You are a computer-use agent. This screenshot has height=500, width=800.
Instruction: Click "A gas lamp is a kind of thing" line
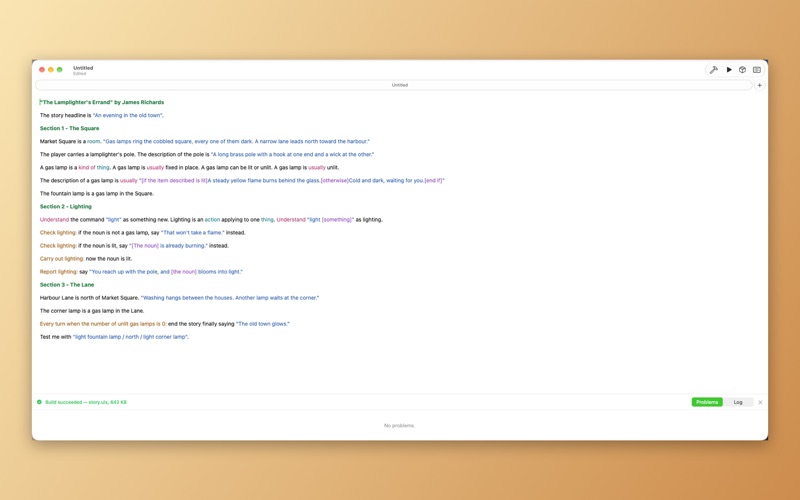click(x=189, y=167)
